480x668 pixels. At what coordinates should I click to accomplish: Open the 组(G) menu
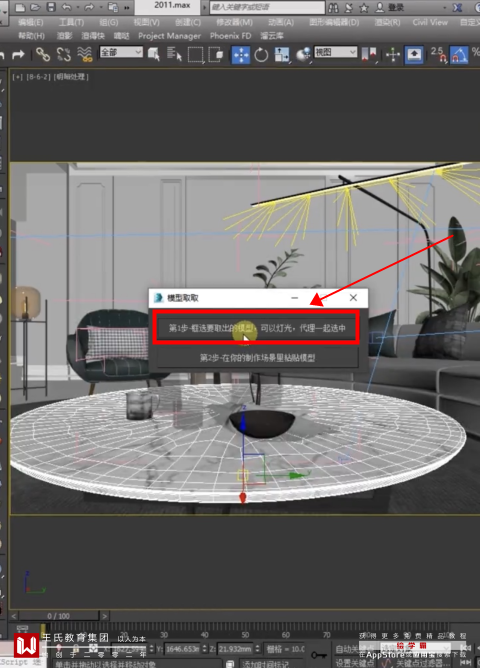click(x=109, y=22)
